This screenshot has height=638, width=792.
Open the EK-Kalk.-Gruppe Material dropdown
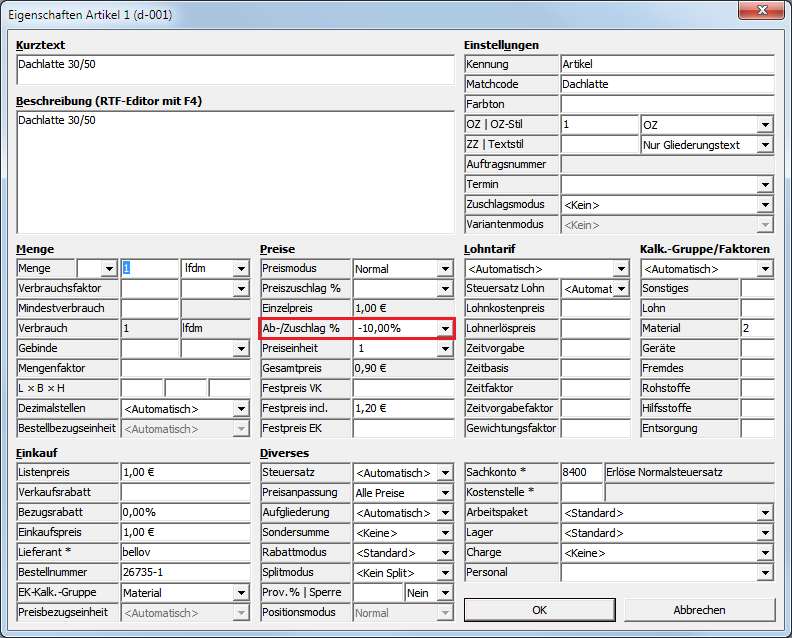(x=241, y=593)
